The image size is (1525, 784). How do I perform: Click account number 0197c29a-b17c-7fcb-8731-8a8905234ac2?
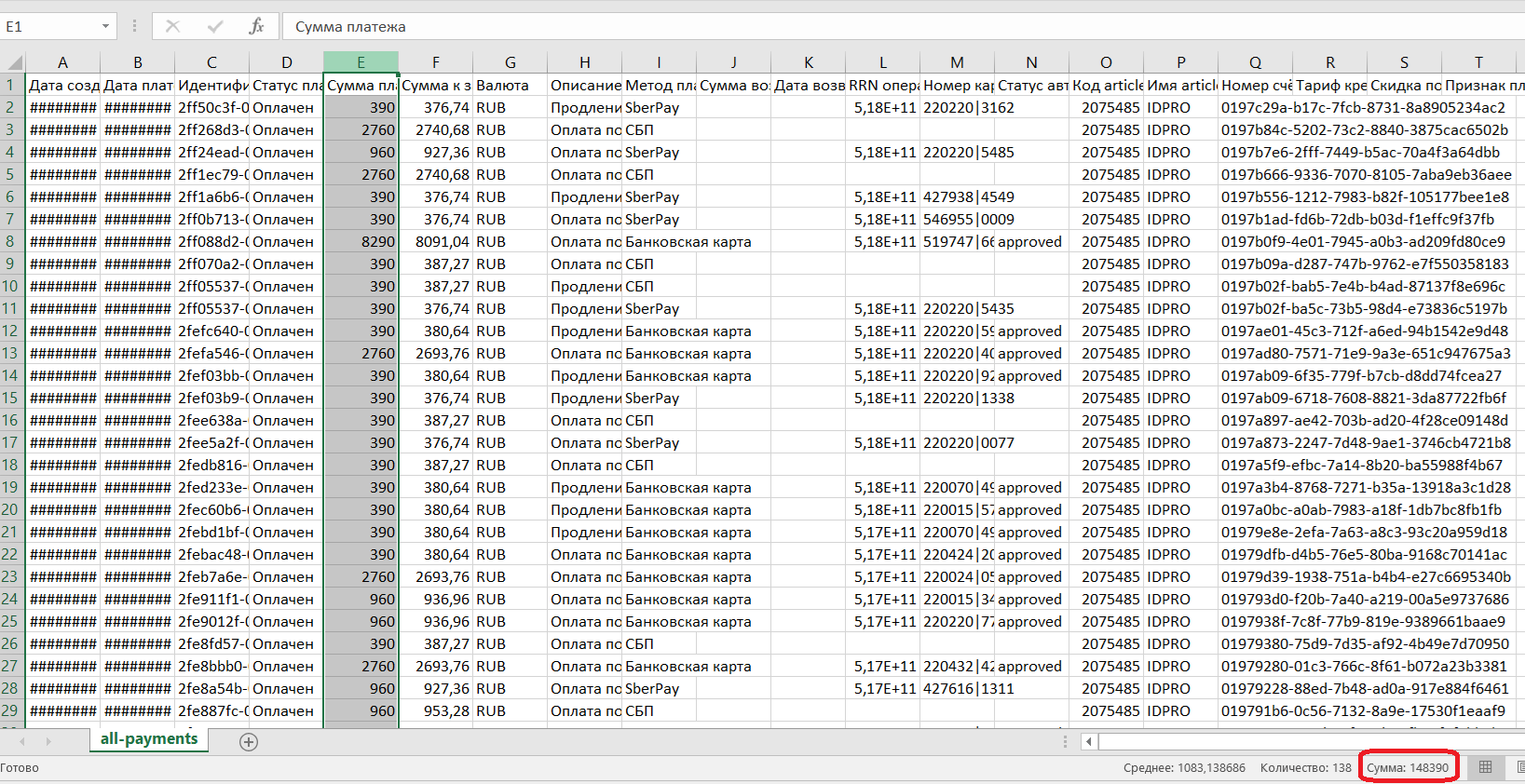click(x=1363, y=107)
